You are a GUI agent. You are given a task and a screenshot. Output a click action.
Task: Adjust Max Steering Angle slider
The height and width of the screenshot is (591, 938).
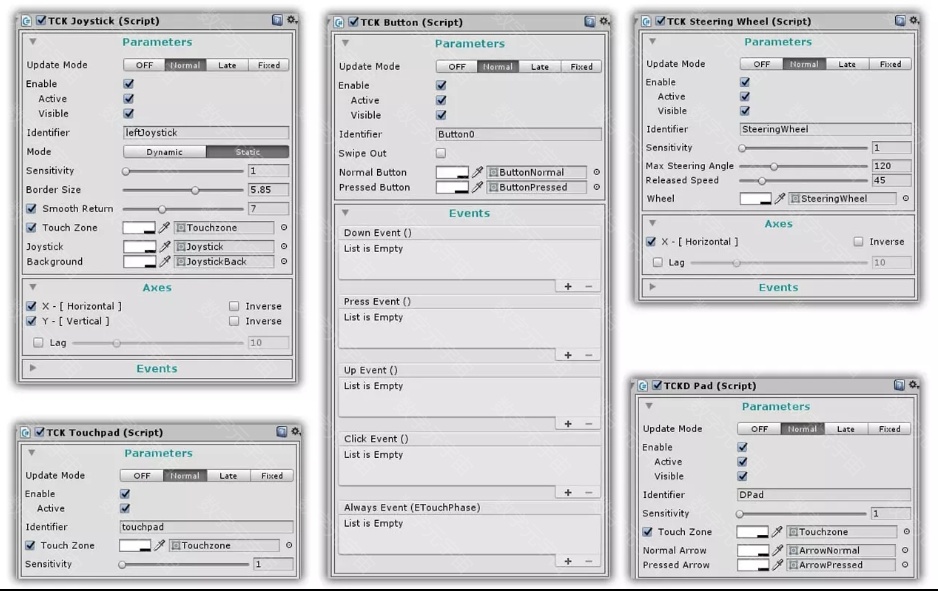pyautogui.click(x=803, y=166)
